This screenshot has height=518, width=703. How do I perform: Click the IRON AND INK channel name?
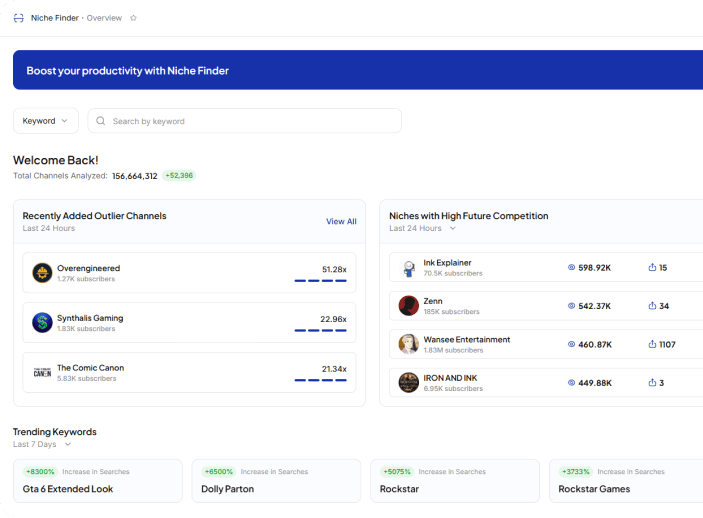point(450,378)
